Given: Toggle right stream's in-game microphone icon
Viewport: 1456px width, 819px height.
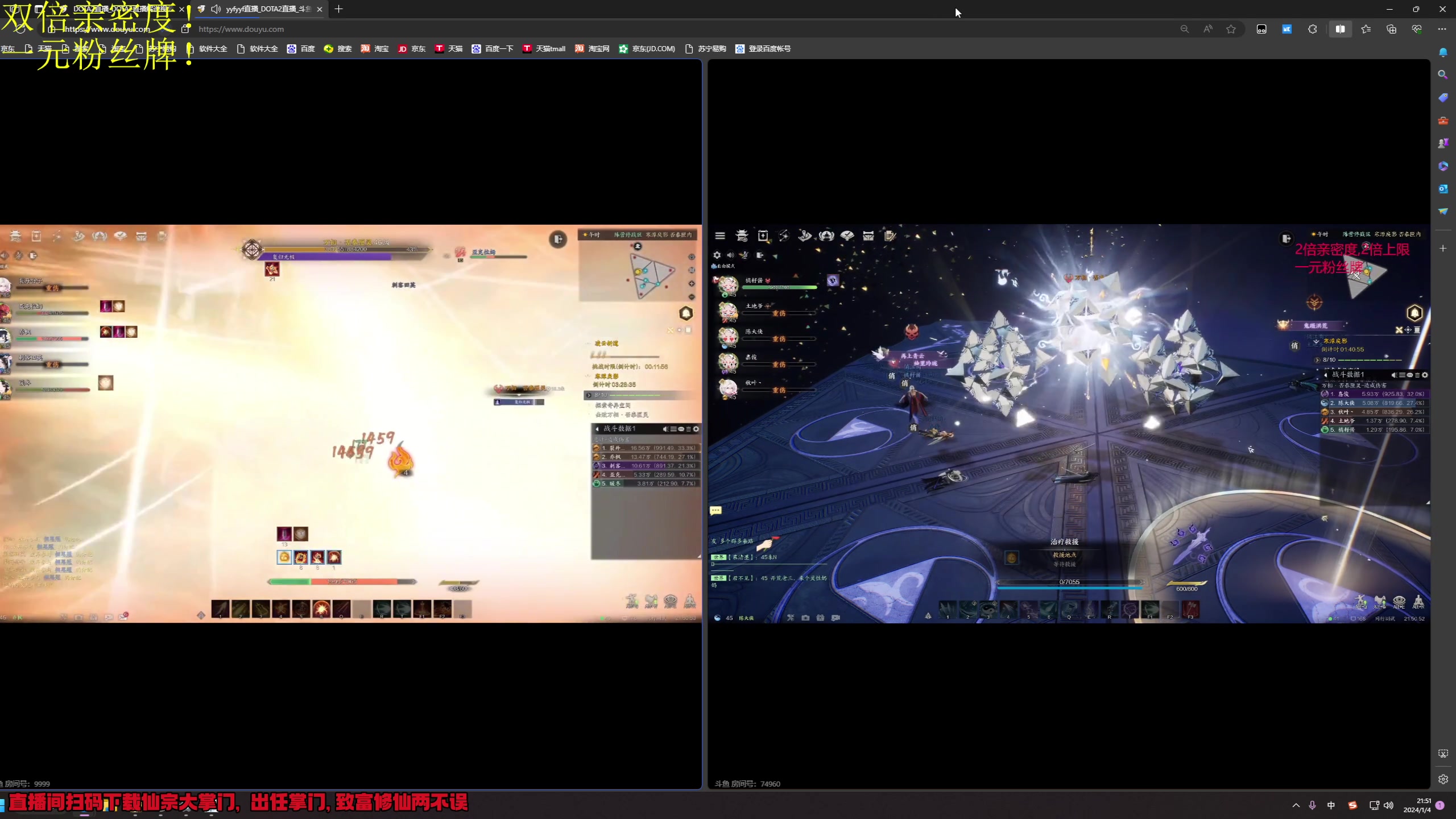Looking at the screenshot, I should pyautogui.click(x=744, y=255).
